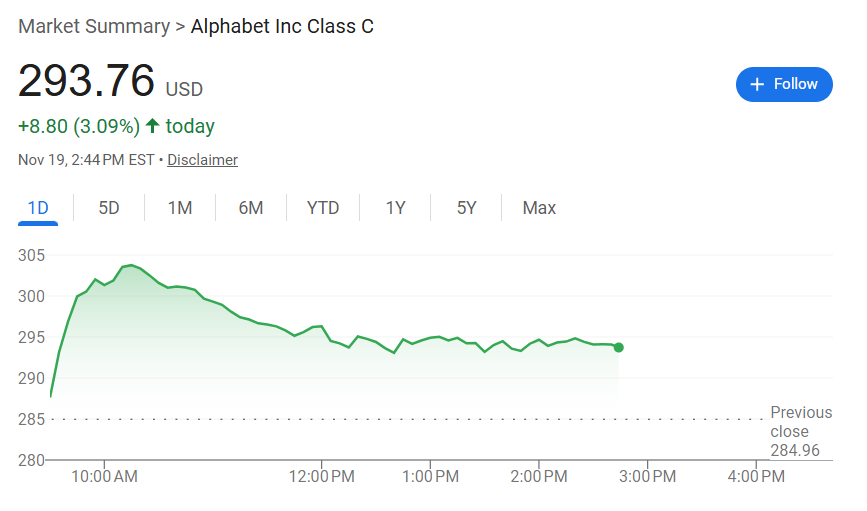This screenshot has height=511, width=867.
Task: Click the Market Summary breadcrumb
Action: (x=94, y=27)
